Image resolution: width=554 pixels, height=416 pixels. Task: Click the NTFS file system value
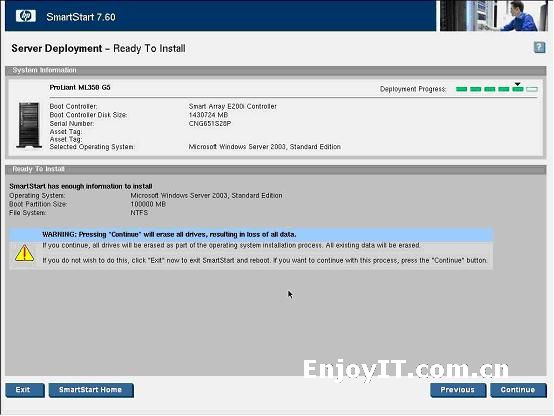[139, 213]
